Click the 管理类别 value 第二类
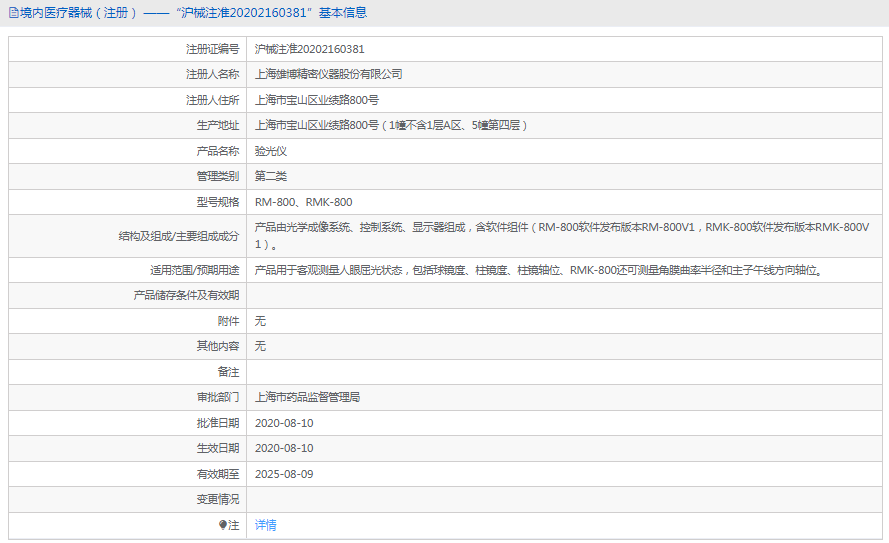This screenshot has height=543, width=889. pyautogui.click(x=270, y=176)
